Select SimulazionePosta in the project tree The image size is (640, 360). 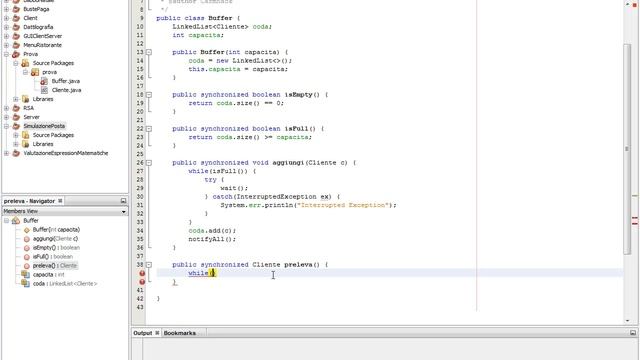pos(44,126)
